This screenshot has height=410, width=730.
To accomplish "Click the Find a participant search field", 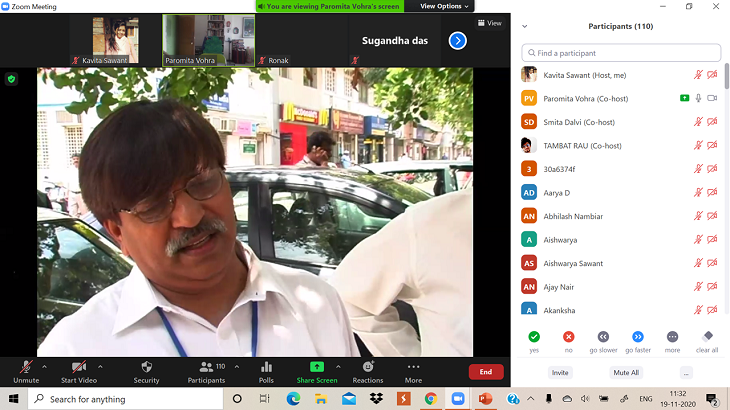I will pyautogui.click(x=621, y=53).
